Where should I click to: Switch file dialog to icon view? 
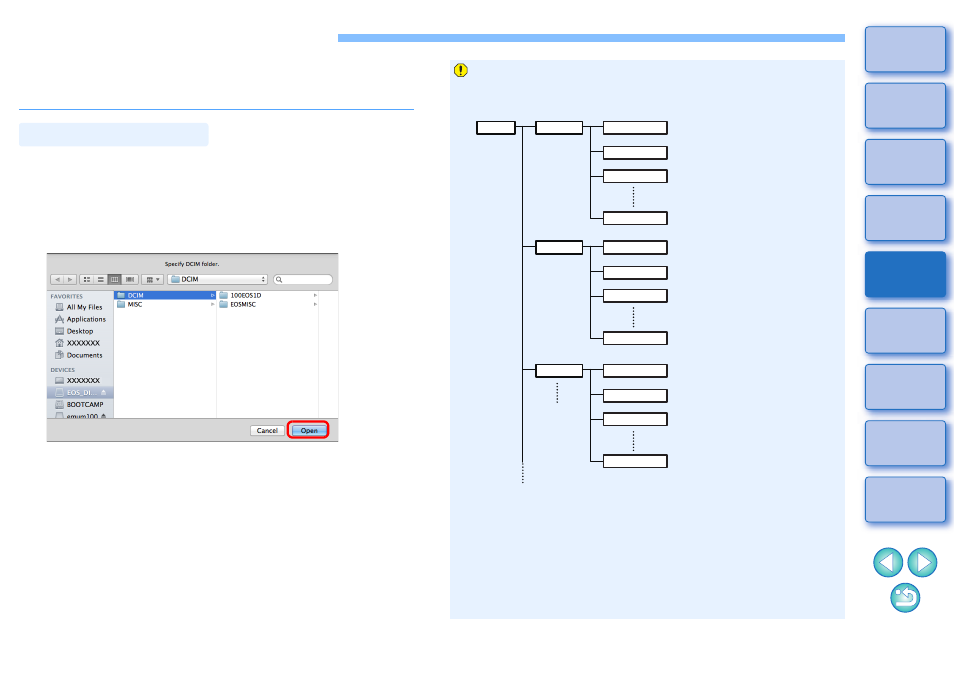coord(87,279)
